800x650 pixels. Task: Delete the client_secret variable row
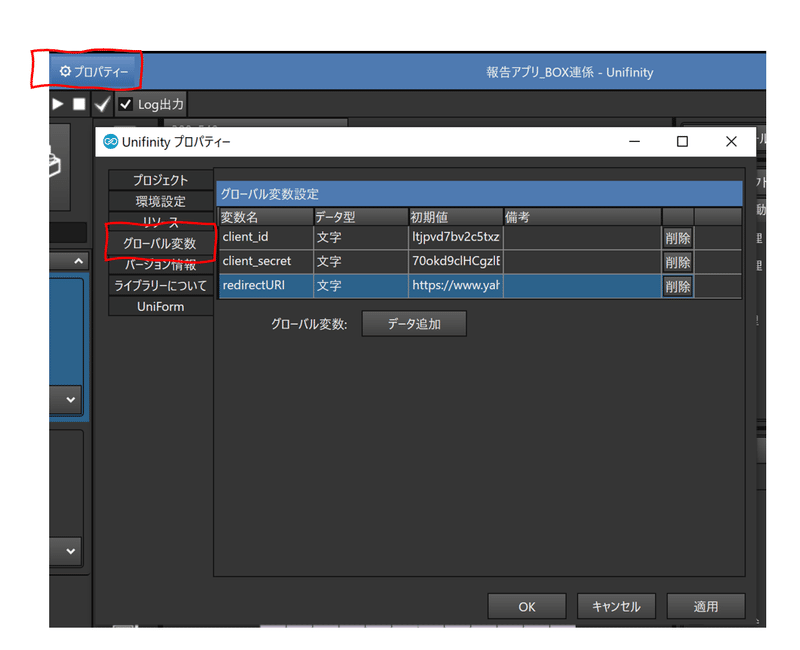678,262
